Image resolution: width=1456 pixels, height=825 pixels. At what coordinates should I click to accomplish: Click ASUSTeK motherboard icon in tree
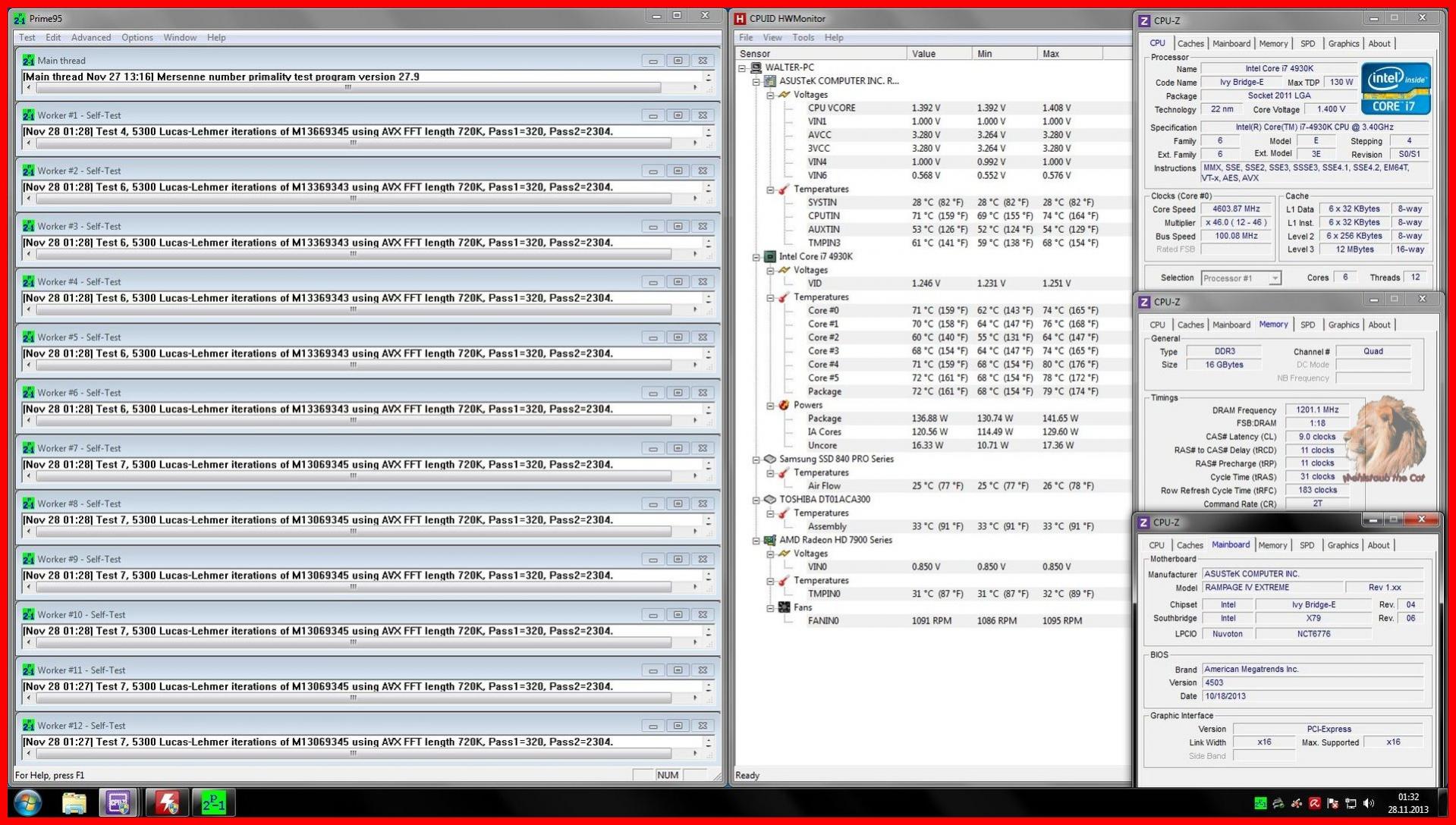(x=770, y=81)
